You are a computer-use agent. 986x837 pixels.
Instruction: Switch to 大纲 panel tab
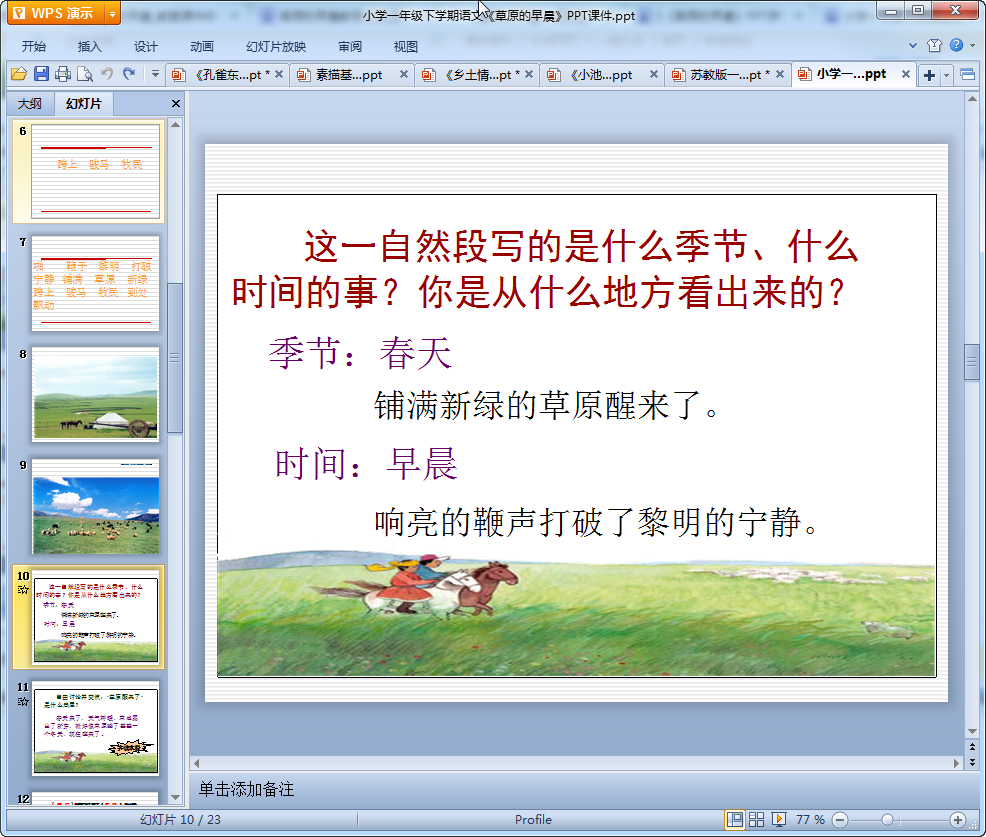pyautogui.click(x=30, y=104)
